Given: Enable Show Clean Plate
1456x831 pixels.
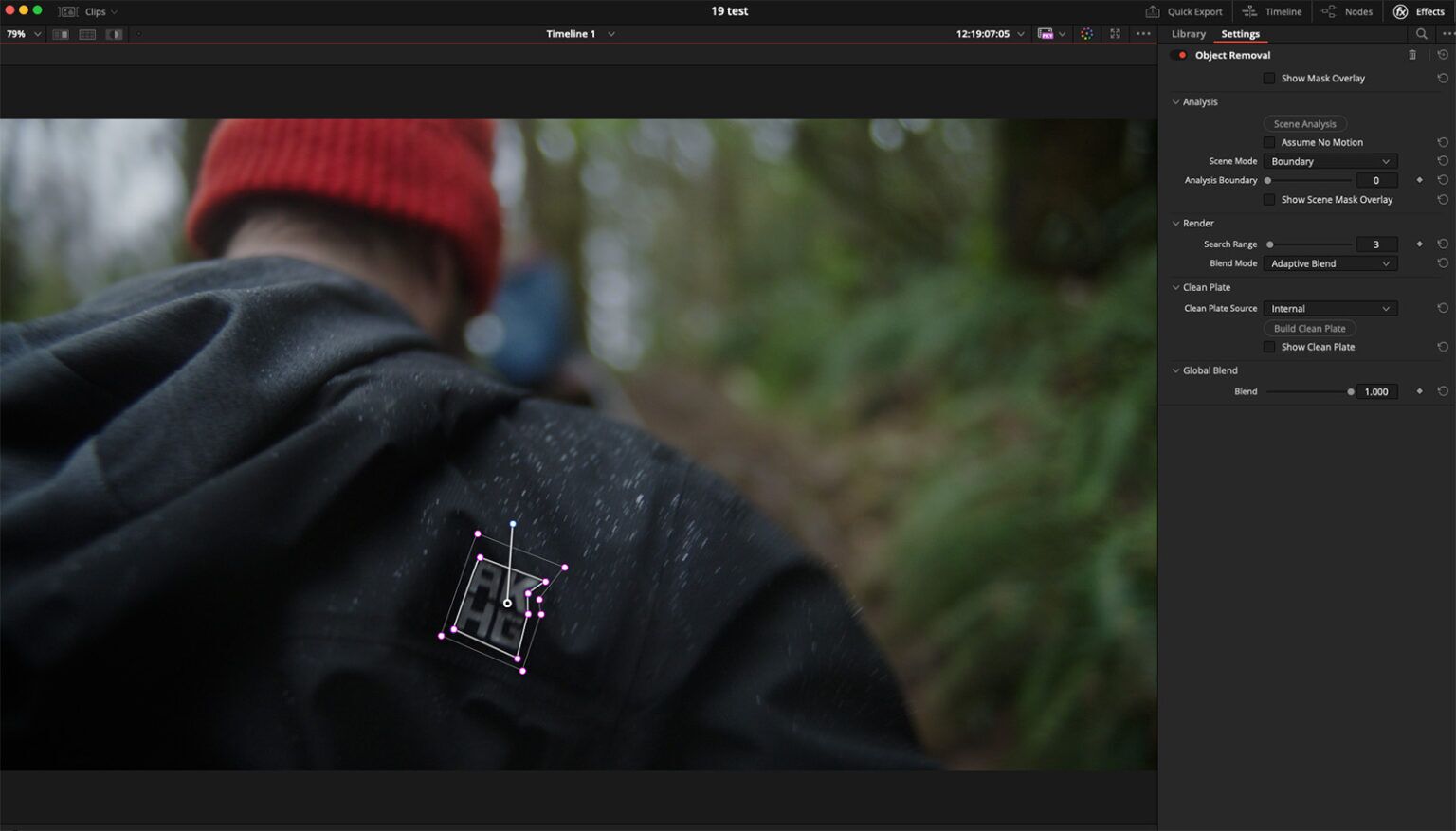Looking at the screenshot, I should click(x=1269, y=347).
